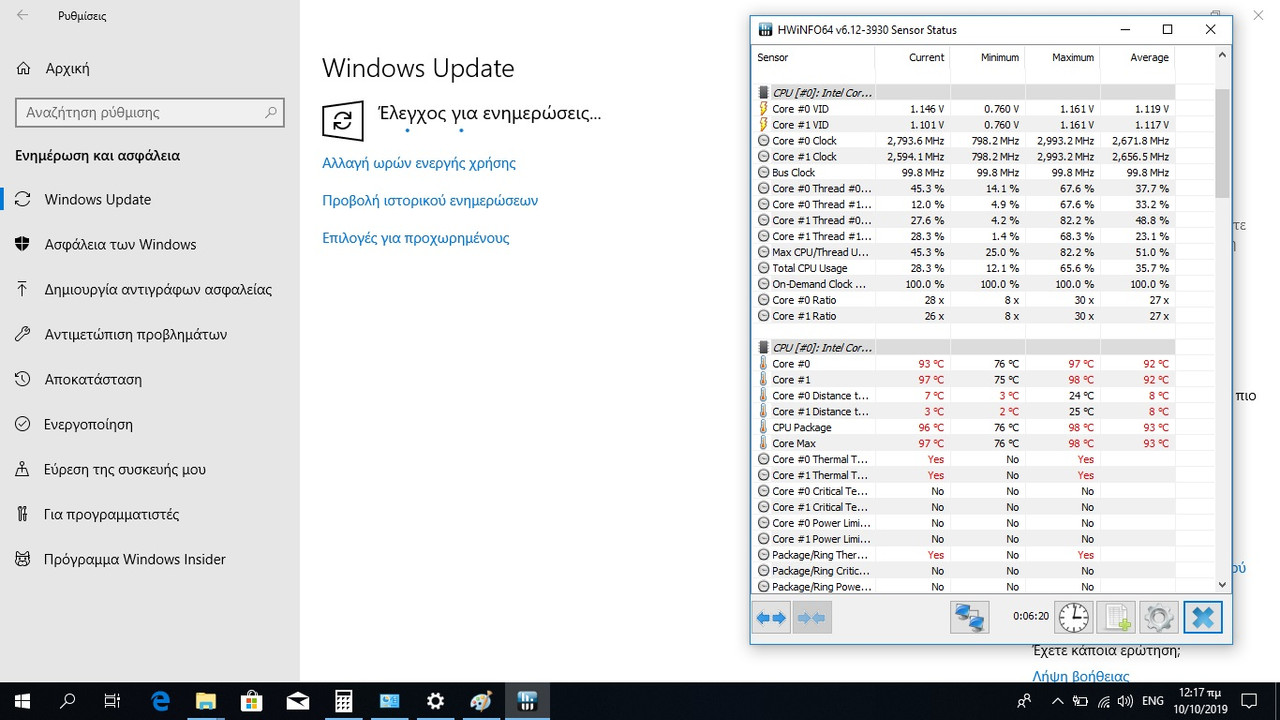The image size is (1280, 720).
Task: Click the Minimum column header
Action: click(x=987, y=58)
